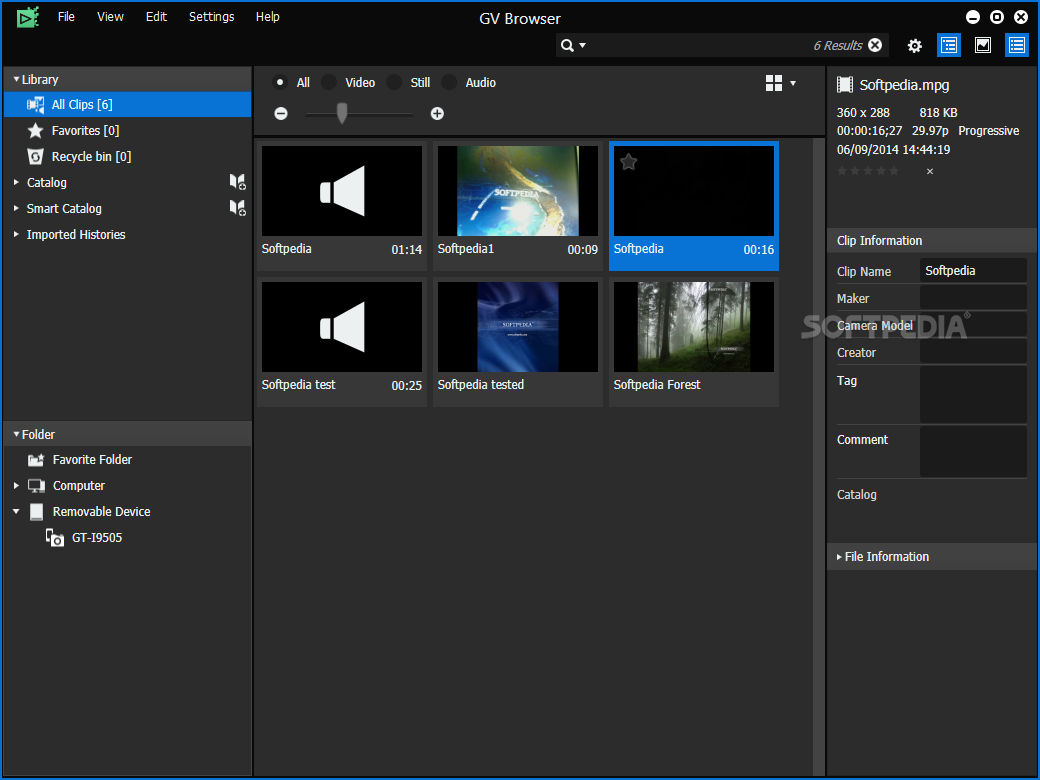The width and height of the screenshot is (1040, 780).
Task: Expand the Computer tree node
Action: coord(17,486)
